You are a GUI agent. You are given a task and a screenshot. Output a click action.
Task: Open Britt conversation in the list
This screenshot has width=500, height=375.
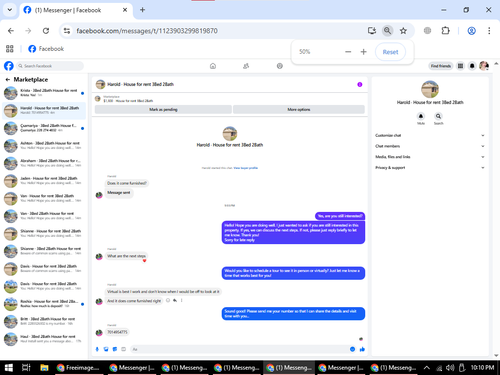pyautogui.click(x=44, y=321)
